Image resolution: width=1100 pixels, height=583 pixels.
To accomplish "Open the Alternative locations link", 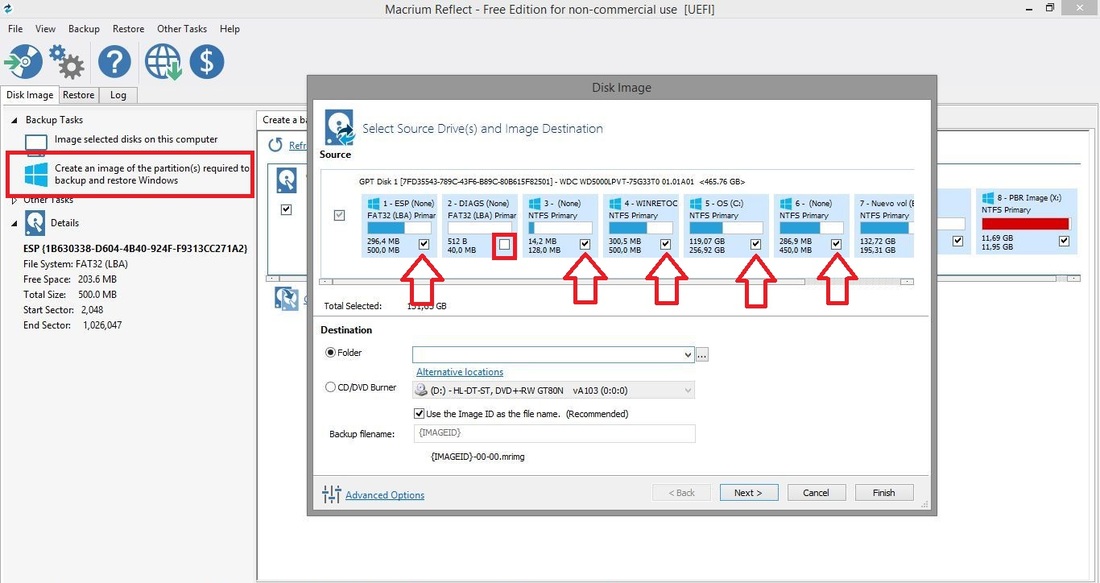I will (x=460, y=372).
